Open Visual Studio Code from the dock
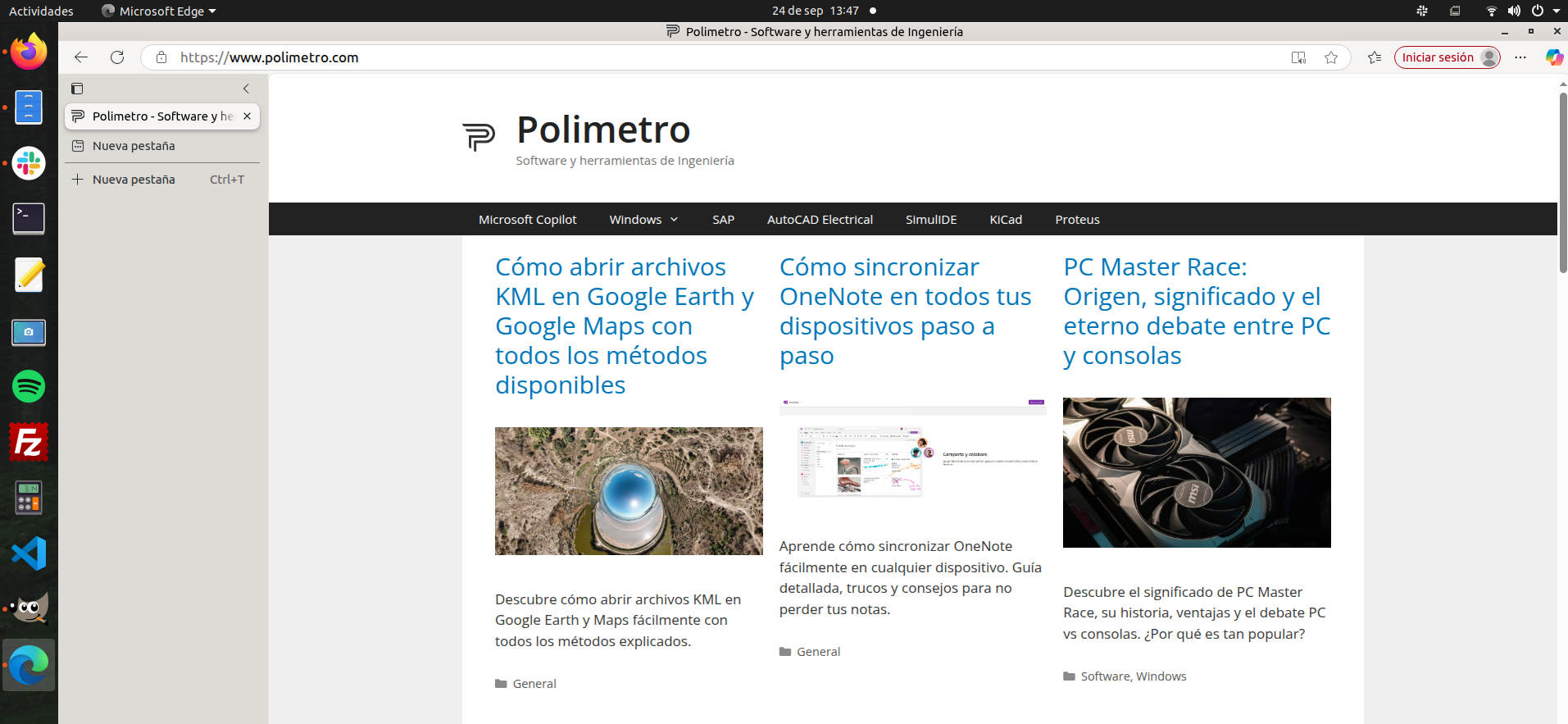 (x=29, y=553)
